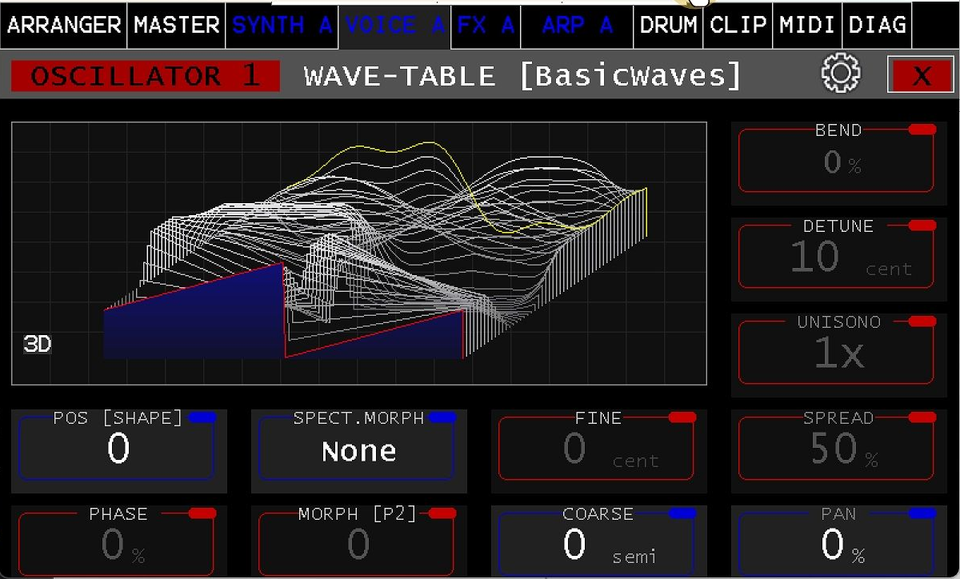
Task: Switch to the DRUM tab
Action: 668,25
